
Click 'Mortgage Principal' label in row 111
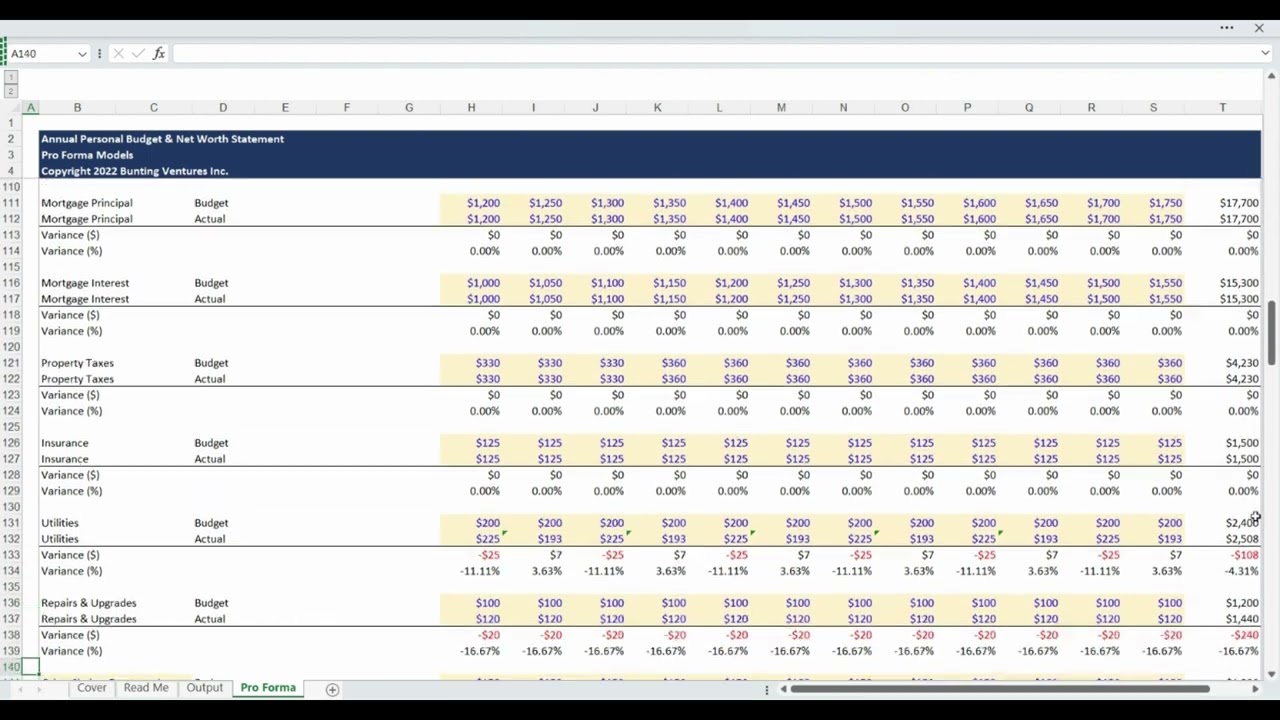pos(87,203)
